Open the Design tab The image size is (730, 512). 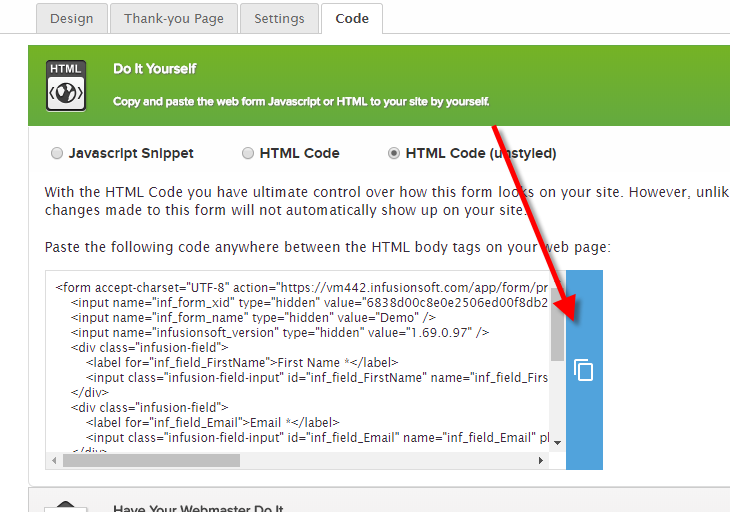pos(72,19)
